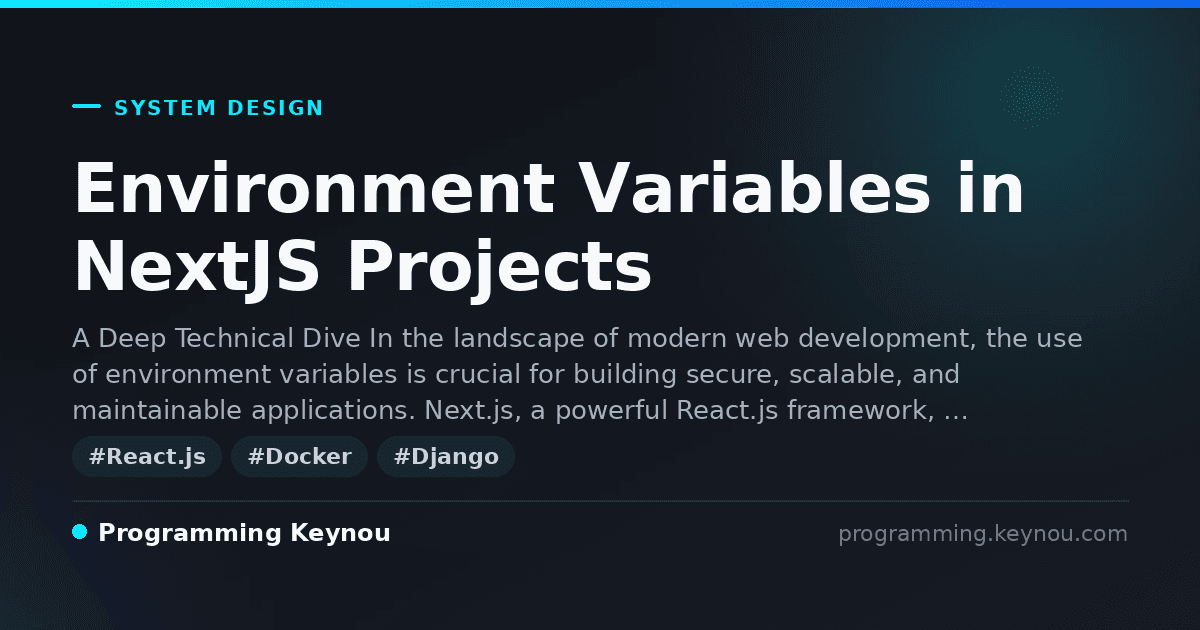Open the SYSTEM DESIGN category label
This screenshot has height=630, width=1200.
pos(219,108)
